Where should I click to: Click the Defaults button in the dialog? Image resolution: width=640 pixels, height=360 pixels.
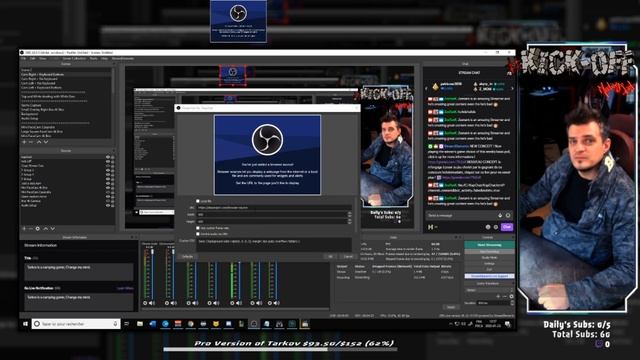click(x=187, y=256)
